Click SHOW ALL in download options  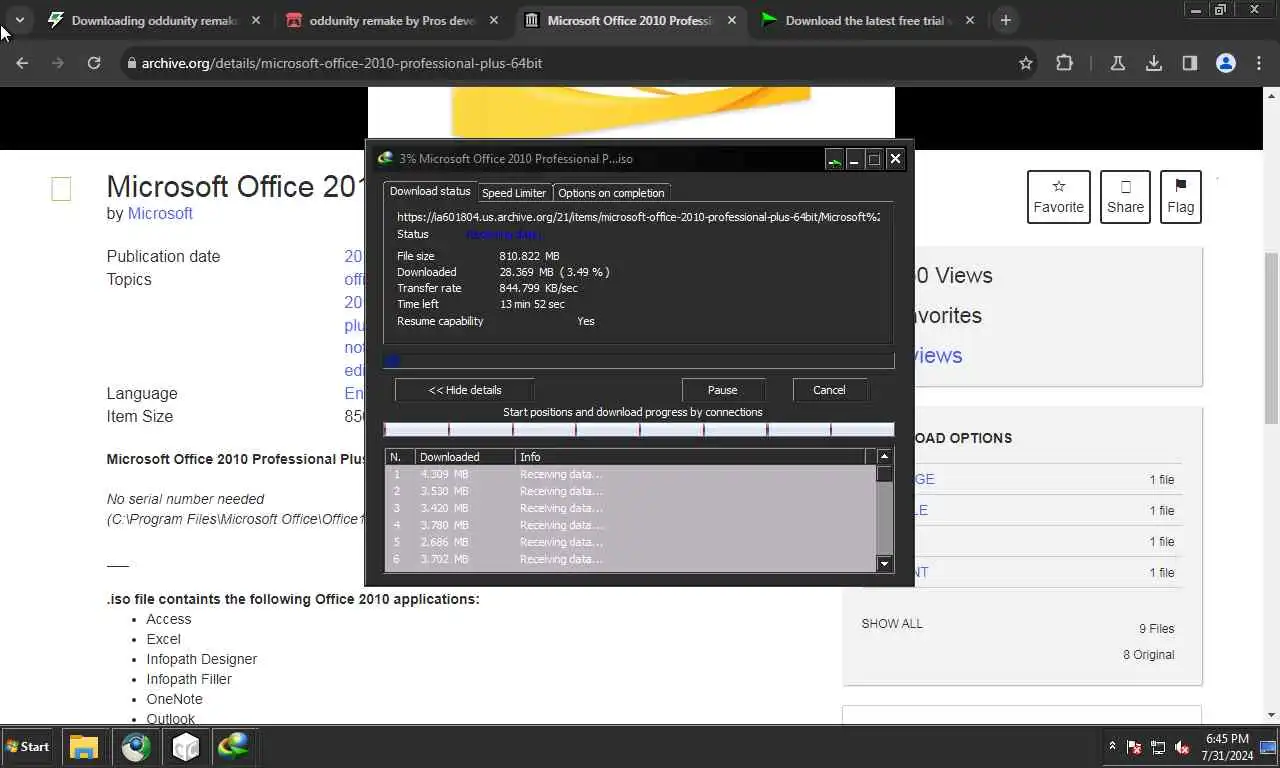[892, 623]
